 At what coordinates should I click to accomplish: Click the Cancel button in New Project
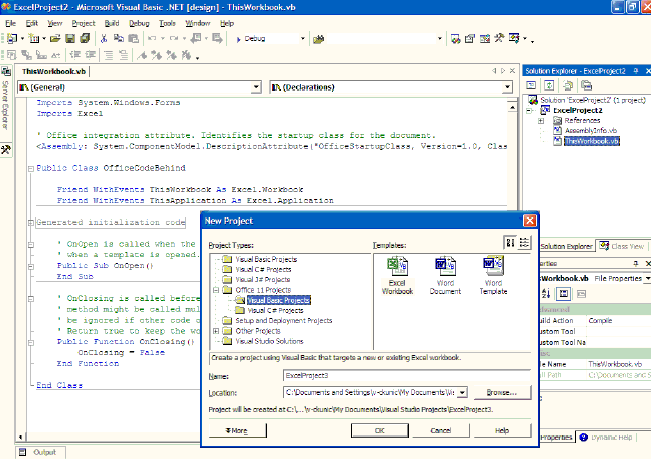tap(441, 430)
